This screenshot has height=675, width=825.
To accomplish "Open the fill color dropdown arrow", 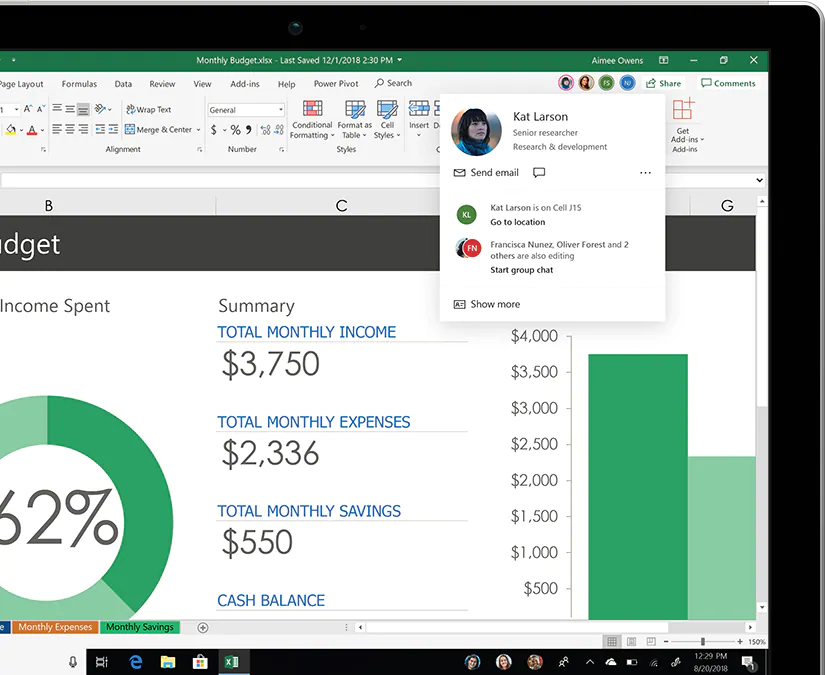I will pos(21,130).
